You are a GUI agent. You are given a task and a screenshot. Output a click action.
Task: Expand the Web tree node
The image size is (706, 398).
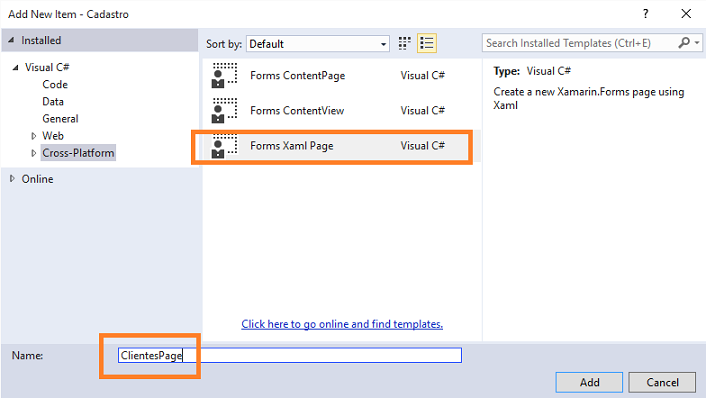point(34,136)
